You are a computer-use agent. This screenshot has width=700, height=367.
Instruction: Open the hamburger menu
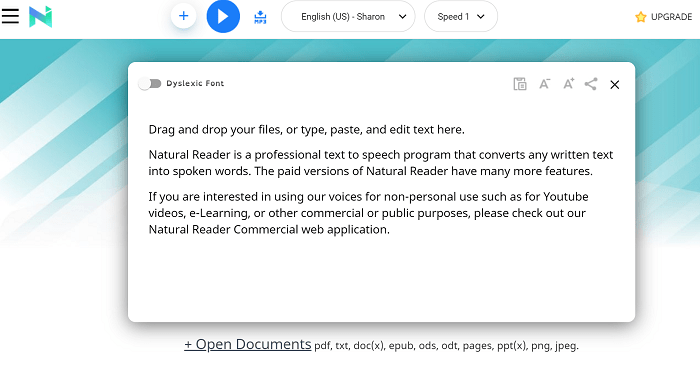click(10, 16)
